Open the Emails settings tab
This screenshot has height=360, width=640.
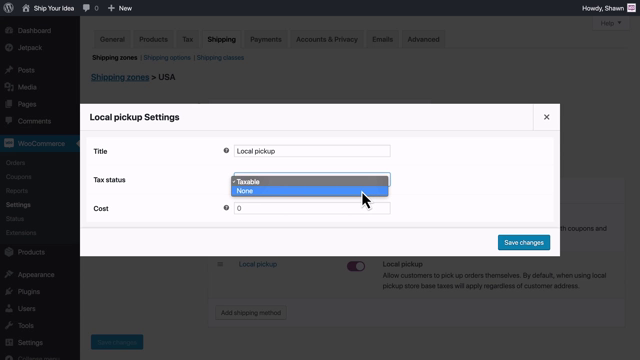[x=382, y=39]
